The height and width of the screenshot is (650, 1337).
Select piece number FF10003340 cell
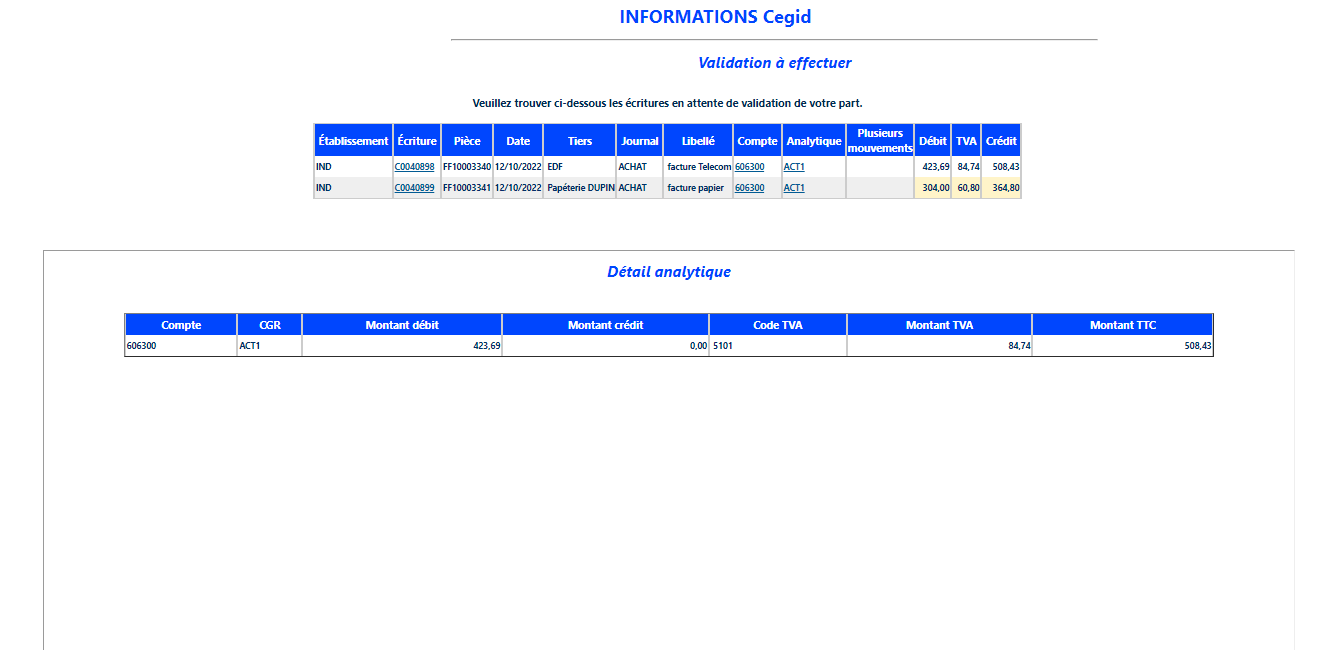pyautogui.click(x=467, y=167)
